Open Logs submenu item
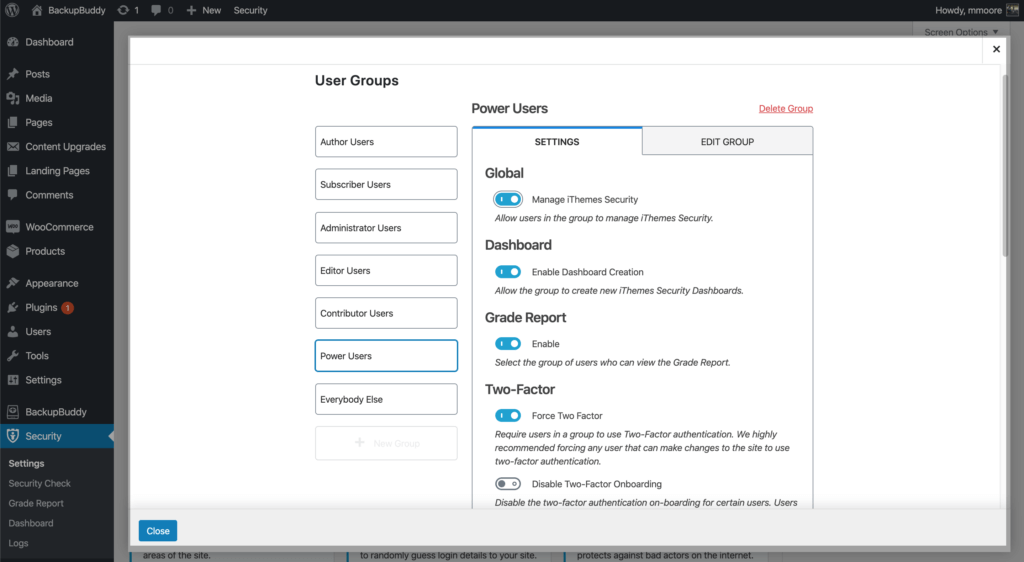 click(18, 542)
